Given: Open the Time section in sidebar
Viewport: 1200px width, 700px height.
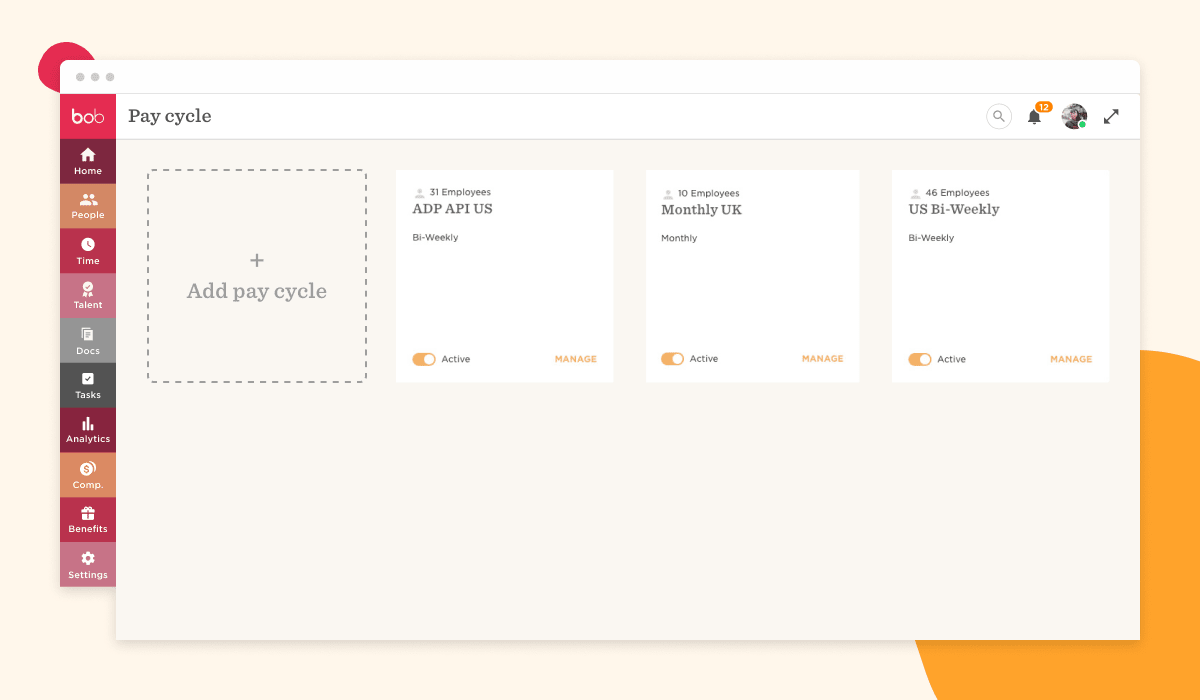Looking at the screenshot, I should click(x=88, y=251).
